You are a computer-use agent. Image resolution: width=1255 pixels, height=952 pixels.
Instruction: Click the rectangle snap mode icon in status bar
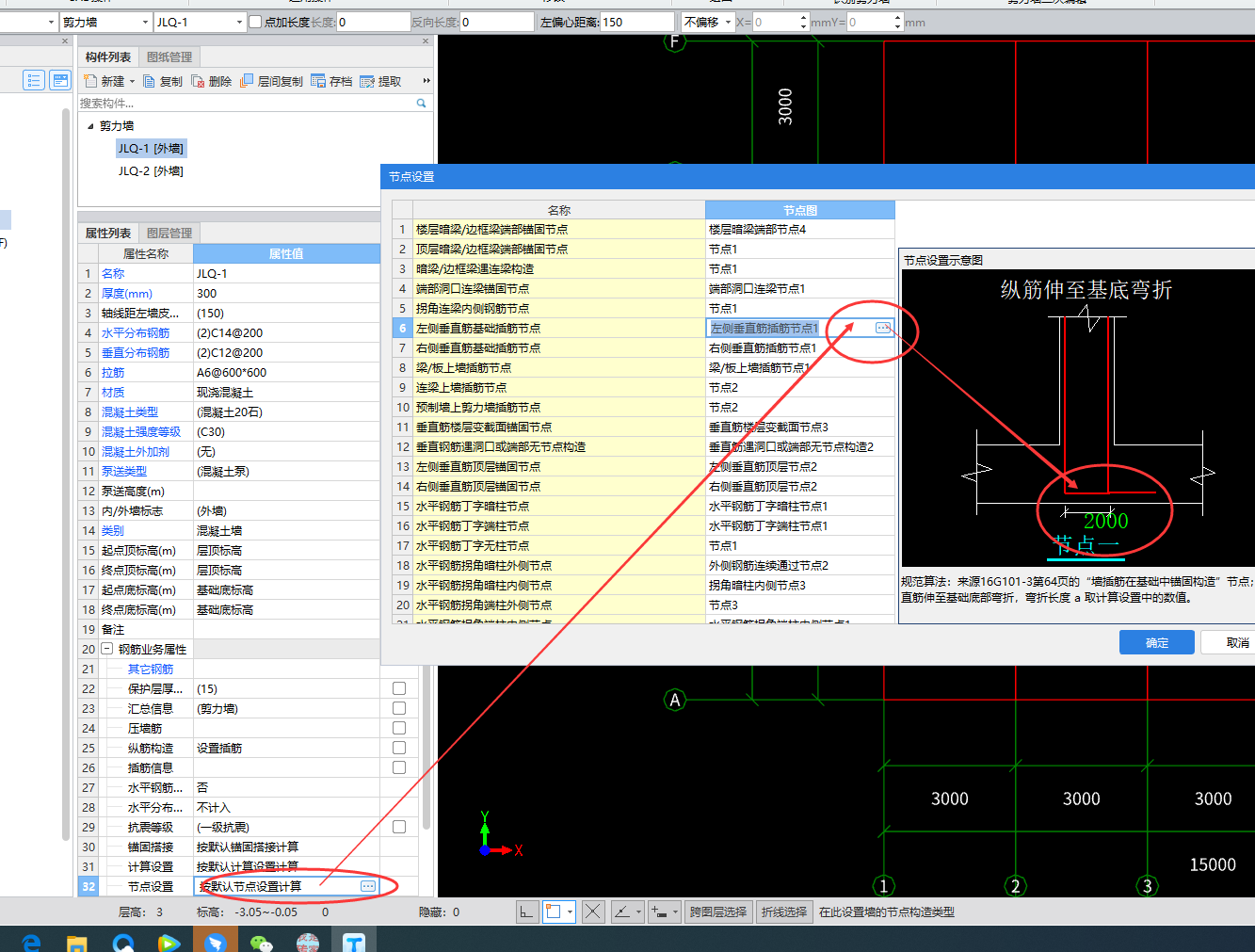pyautogui.click(x=554, y=912)
